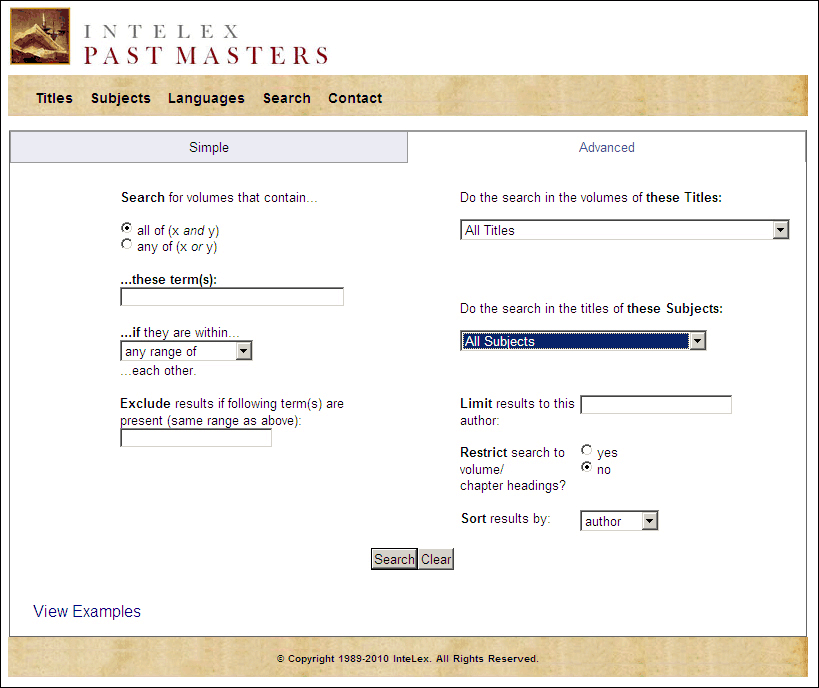Open the Languages menu

point(206,97)
